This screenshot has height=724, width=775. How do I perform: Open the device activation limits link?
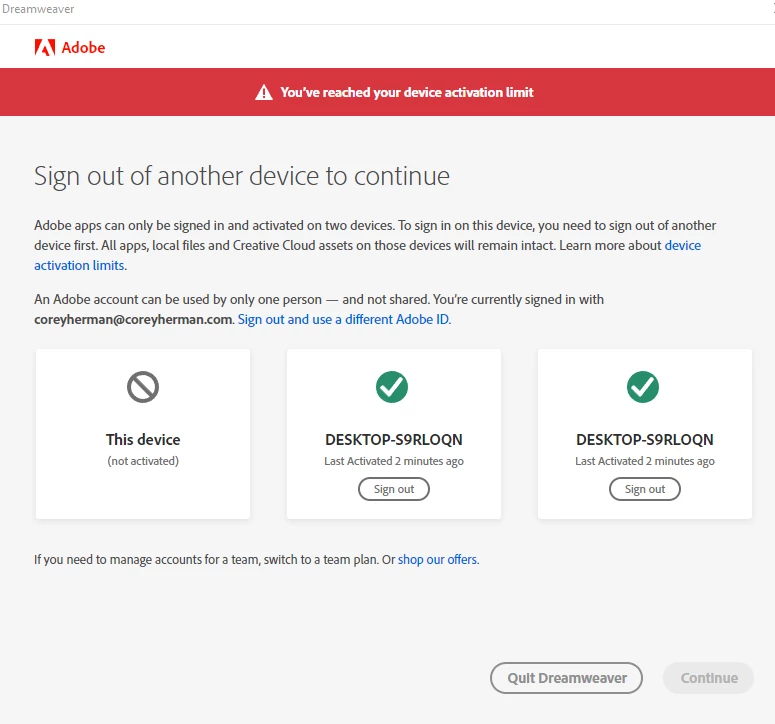coord(683,246)
